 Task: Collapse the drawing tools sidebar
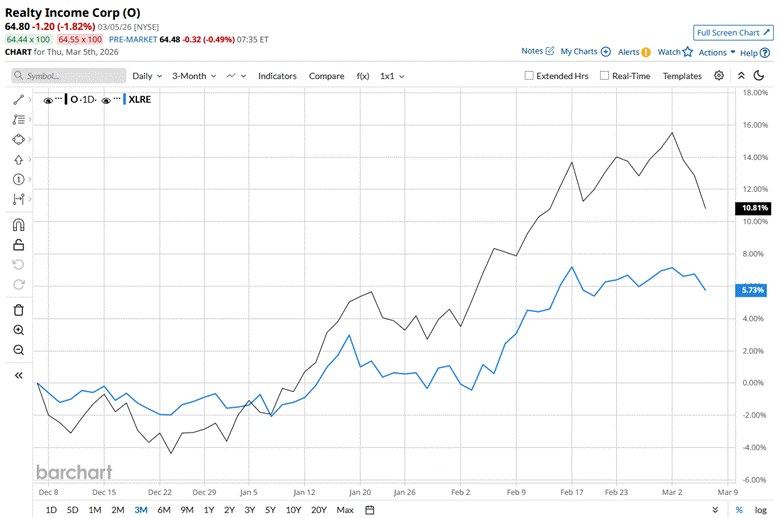[x=18, y=375]
